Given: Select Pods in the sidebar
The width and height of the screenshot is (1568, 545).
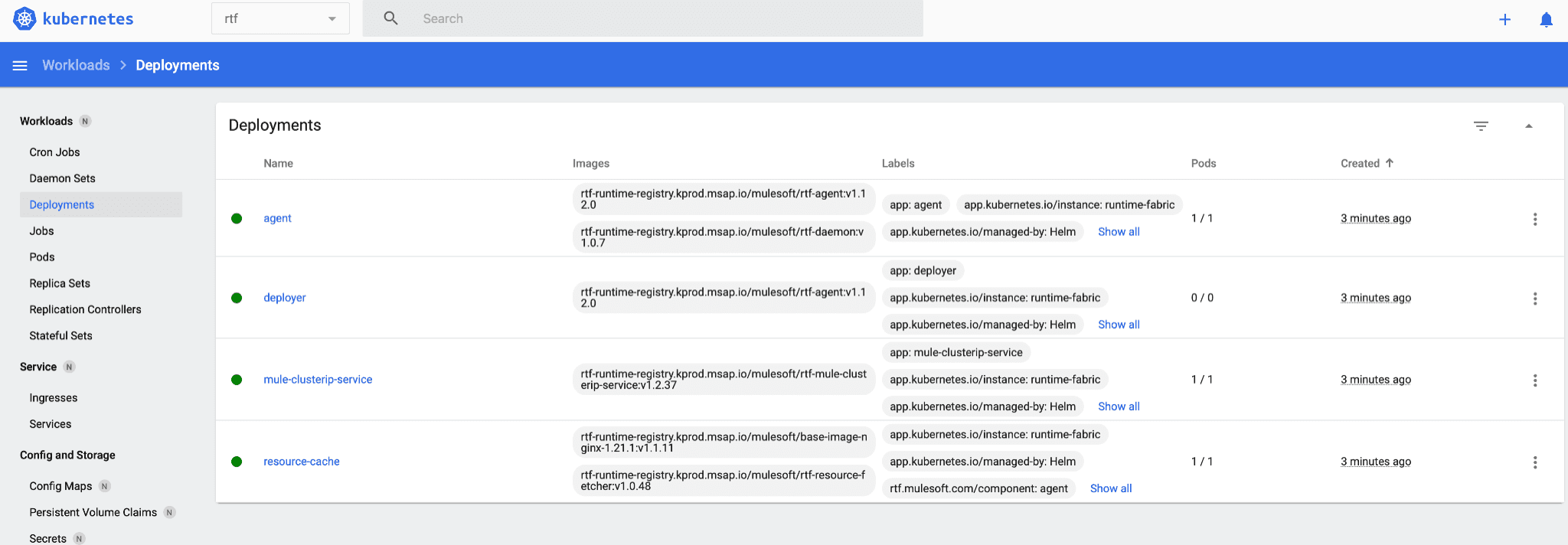Looking at the screenshot, I should 42,257.
